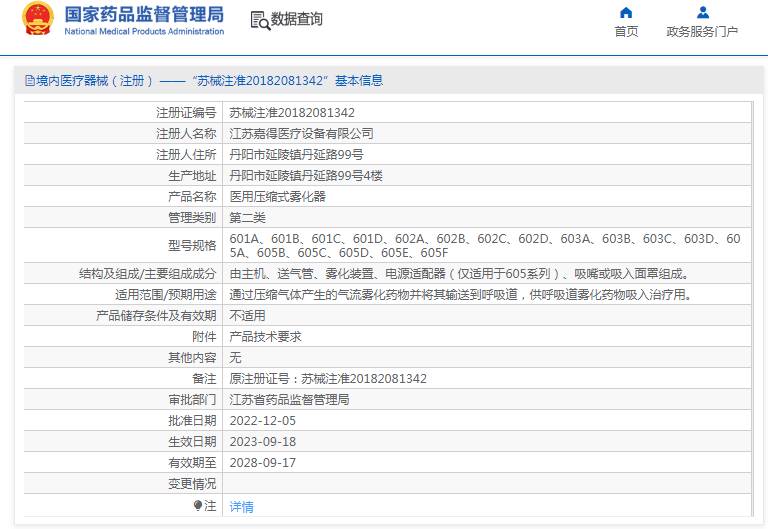Click the 型号规格 row label
Image resolution: width=768 pixels, height=529 pixels.
[192, 245]
